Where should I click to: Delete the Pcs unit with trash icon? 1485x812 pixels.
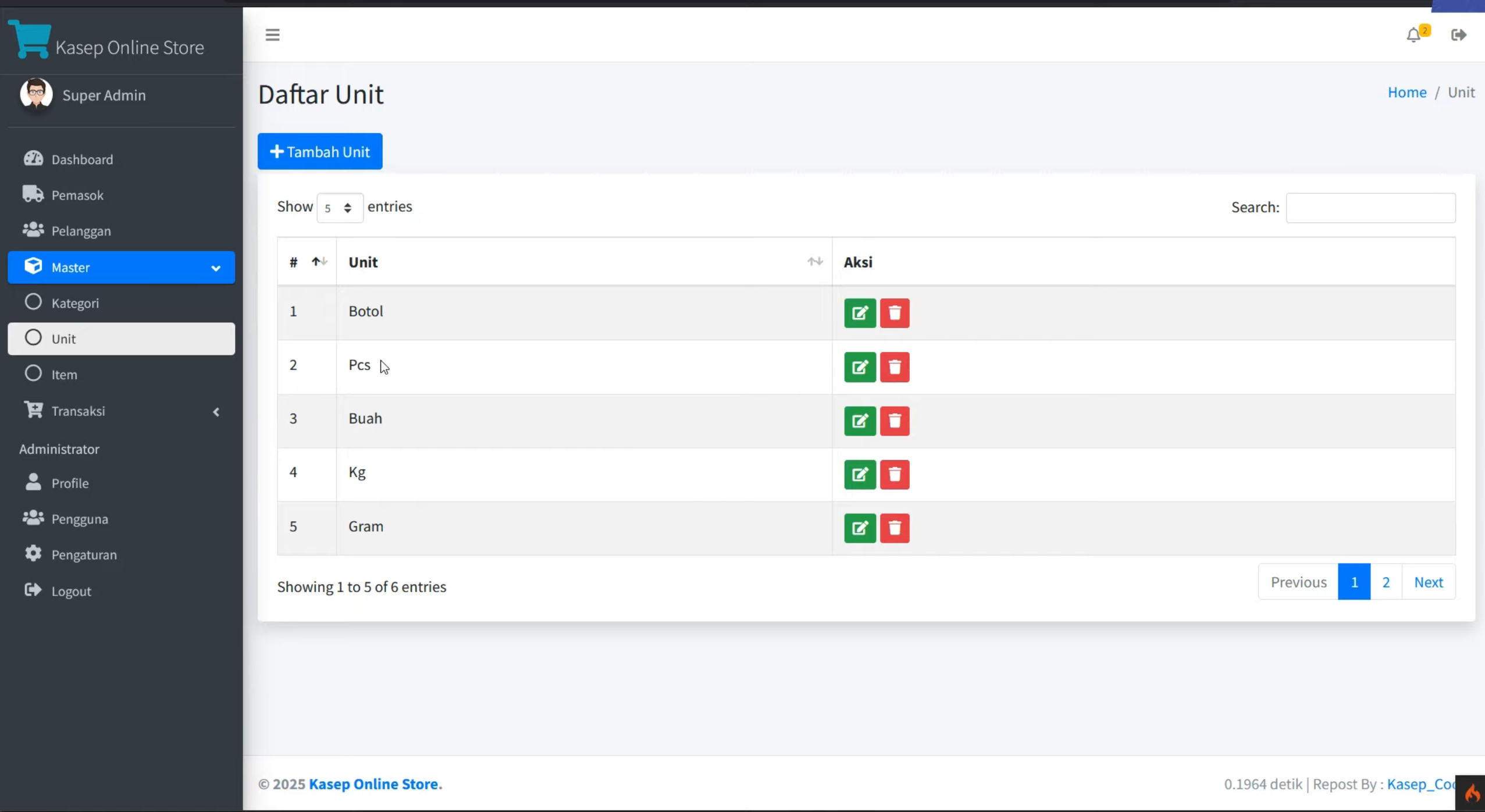(x=894, y=367)
